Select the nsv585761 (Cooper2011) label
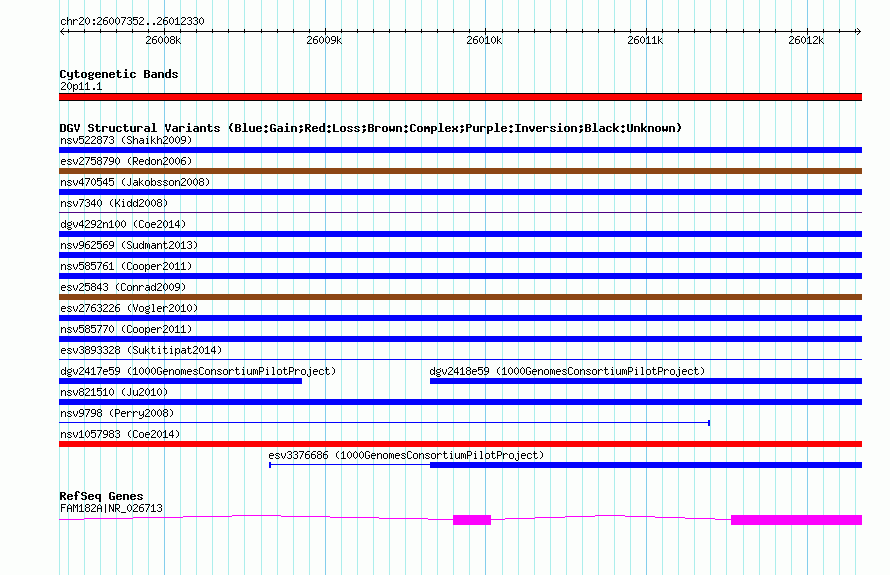The width and height of the screenshot is (890, 575). pyautogui.click(x=126, y=266)
